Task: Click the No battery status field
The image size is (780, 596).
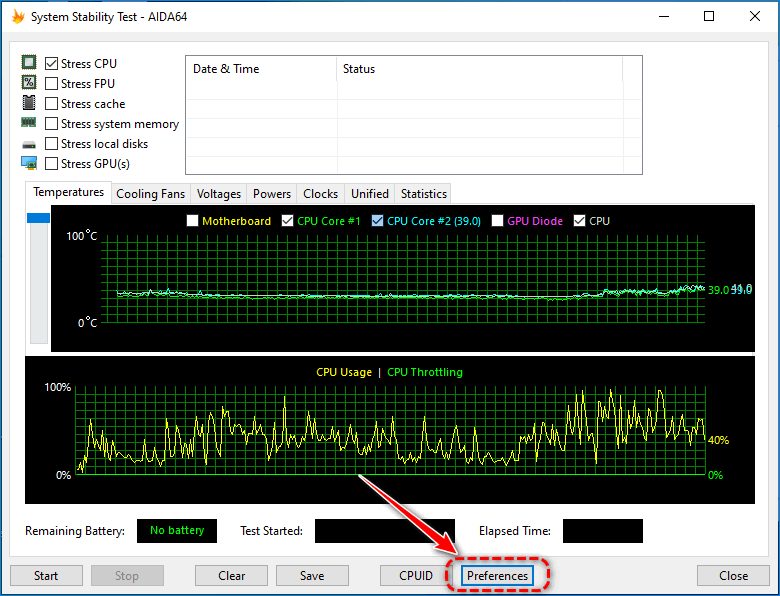Action: [x=177, y=530]
